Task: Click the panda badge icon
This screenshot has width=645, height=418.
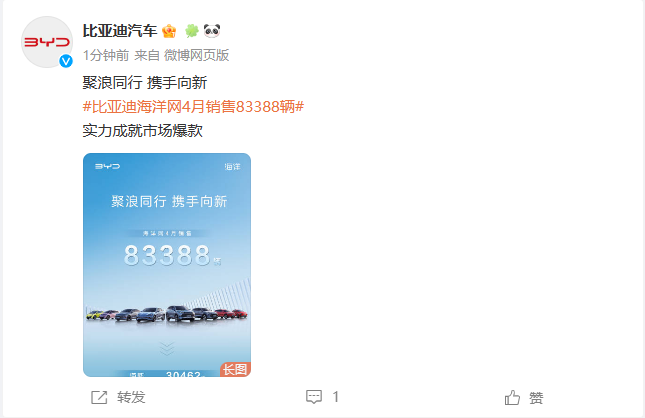Action: pos(212,31)
